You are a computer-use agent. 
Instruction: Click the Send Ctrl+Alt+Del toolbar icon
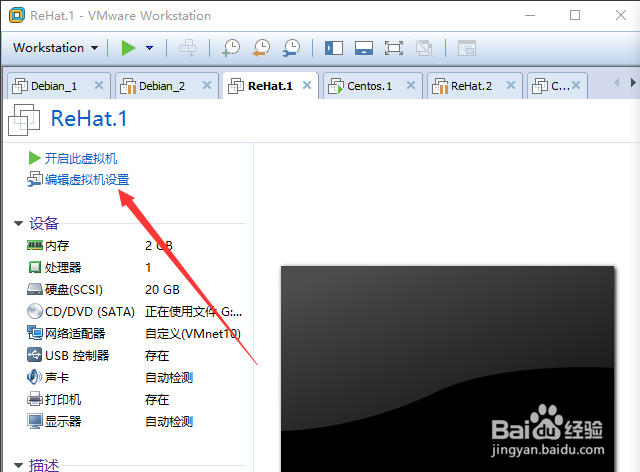click(x=188, y=48)
